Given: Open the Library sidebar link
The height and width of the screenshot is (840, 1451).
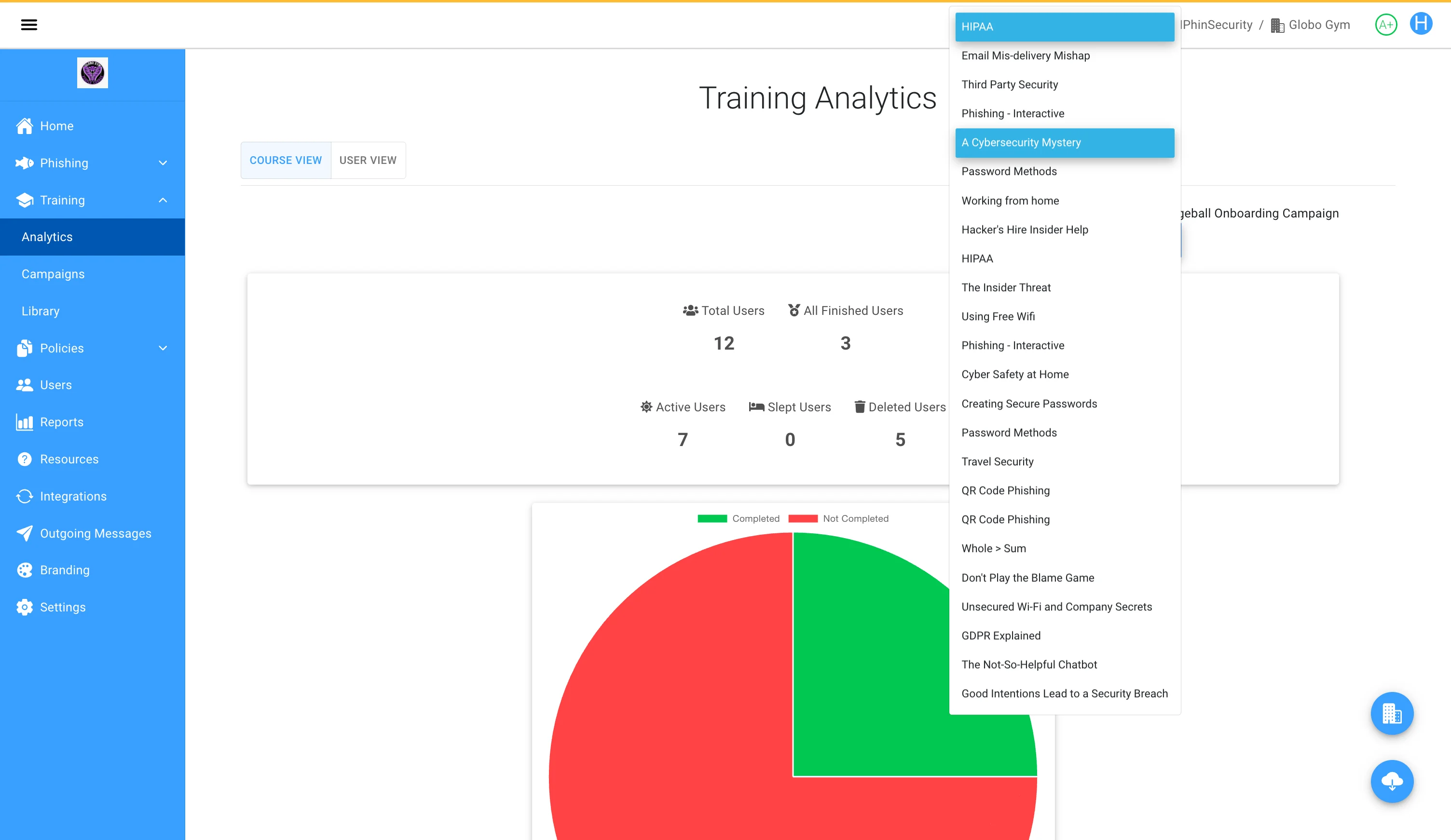Looking at the screenshot, I should pos(41,311).
